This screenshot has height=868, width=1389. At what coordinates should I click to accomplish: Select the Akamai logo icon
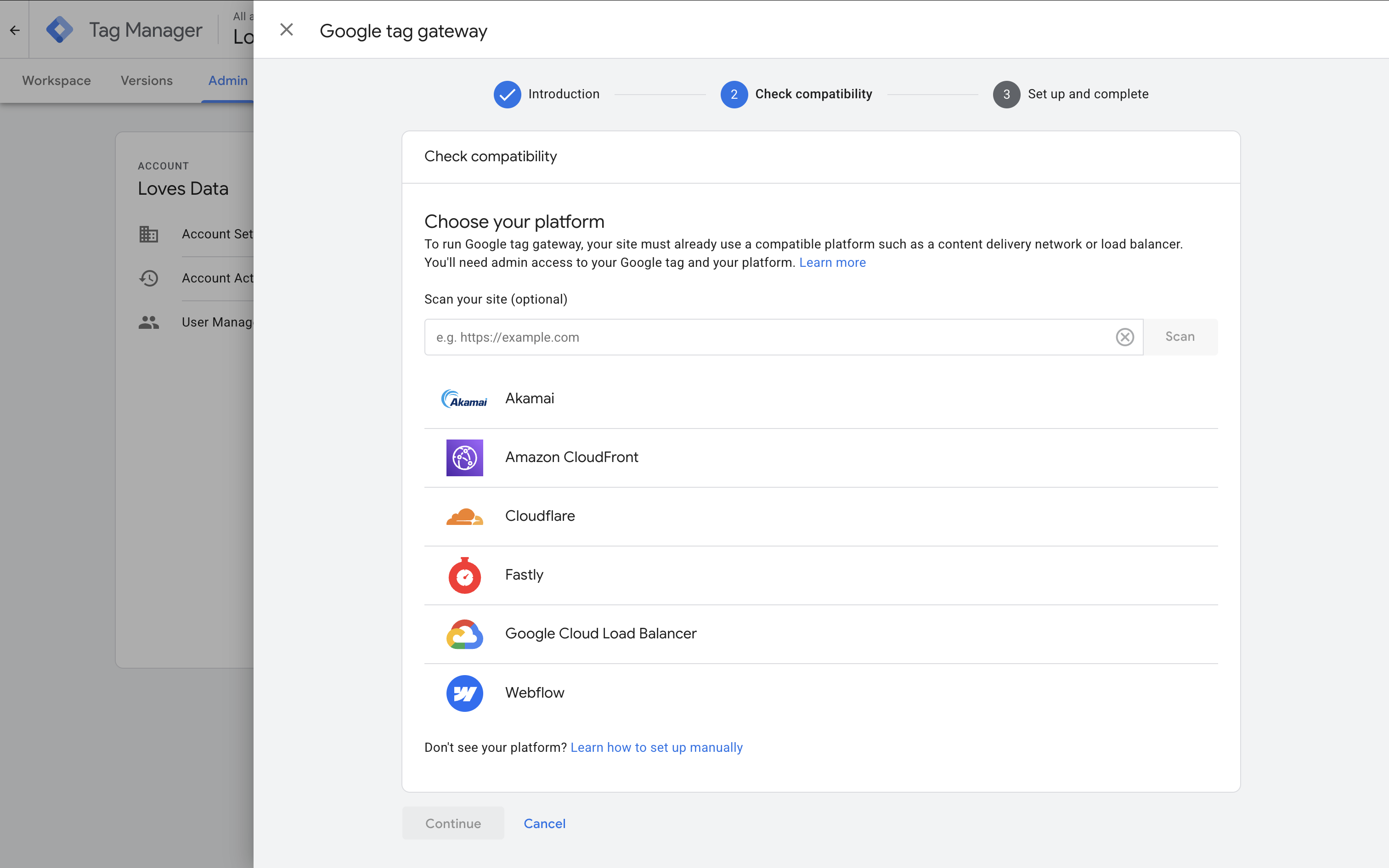pyautogui.click(x=464, y=399)
